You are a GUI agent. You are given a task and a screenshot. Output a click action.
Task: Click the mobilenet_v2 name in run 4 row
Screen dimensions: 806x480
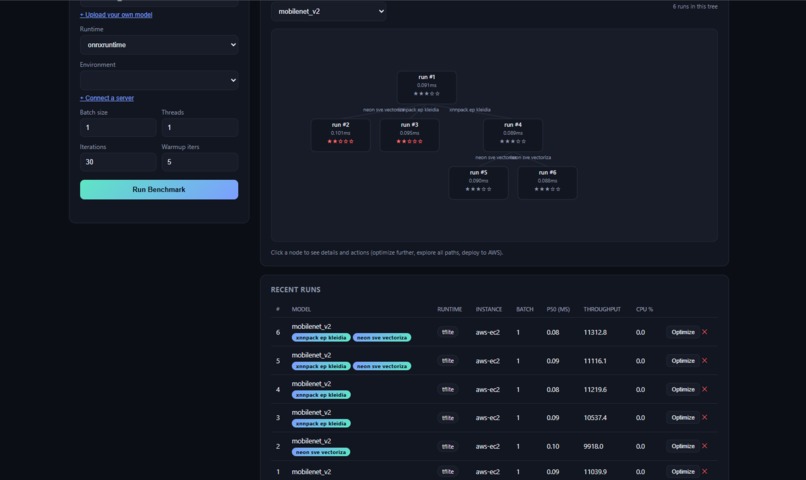tap(312, 384)
